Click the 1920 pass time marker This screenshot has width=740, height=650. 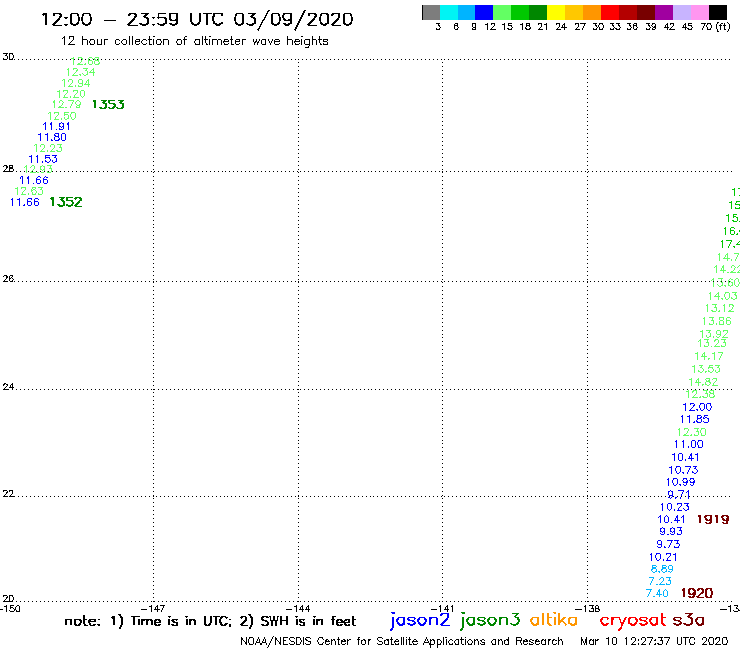697,593
